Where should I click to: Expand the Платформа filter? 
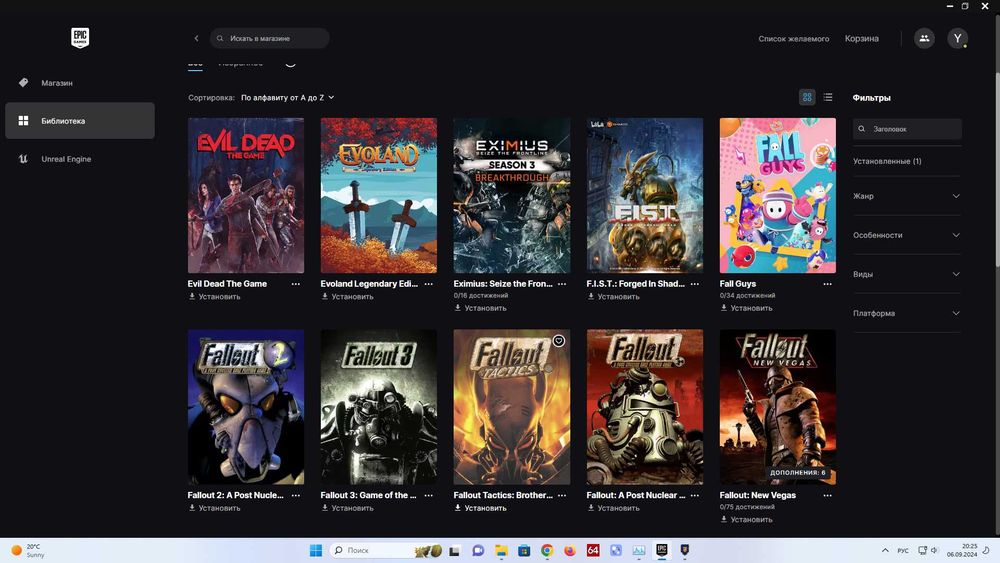906,313
